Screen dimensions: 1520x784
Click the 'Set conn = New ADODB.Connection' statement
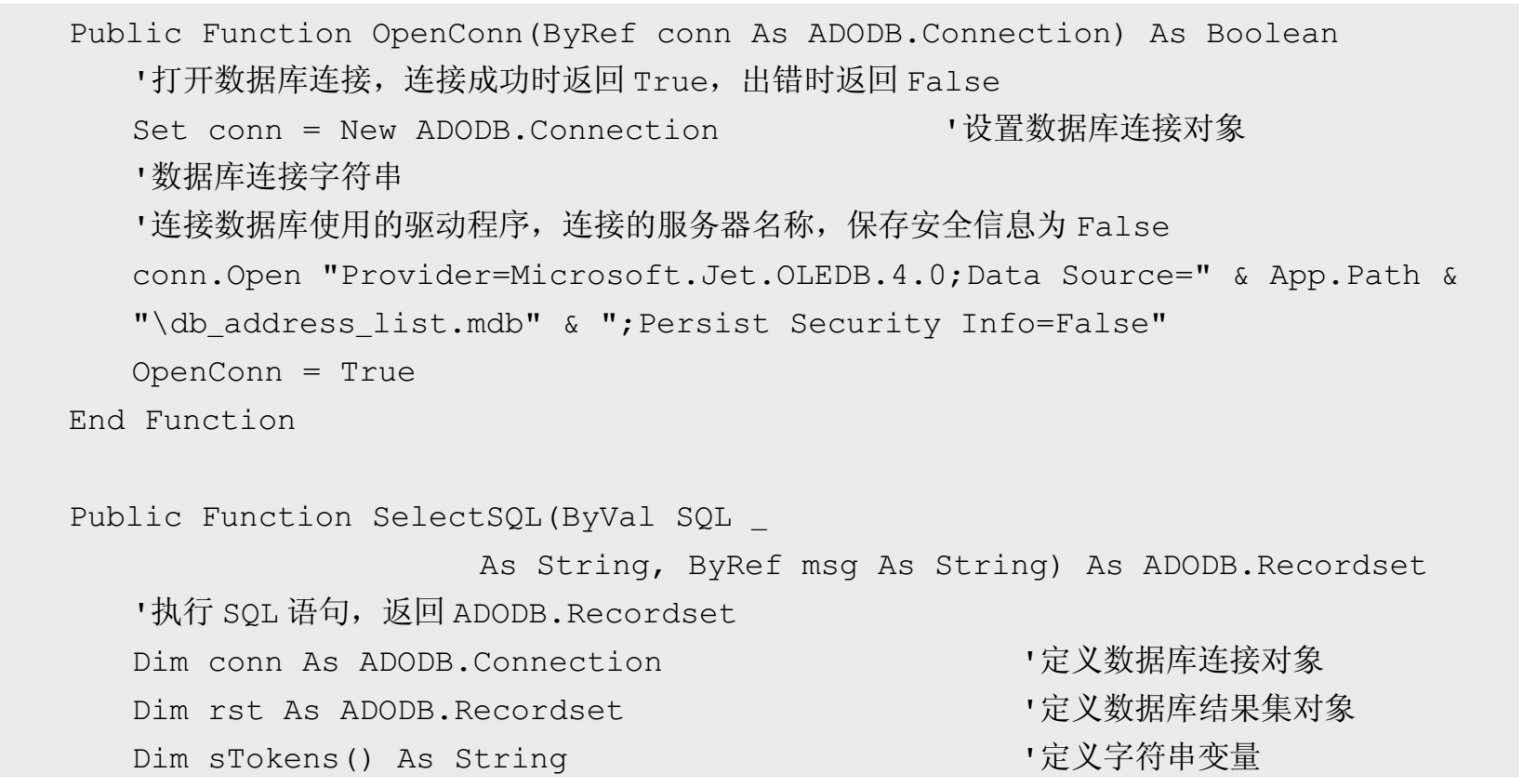tap(425, 130)
